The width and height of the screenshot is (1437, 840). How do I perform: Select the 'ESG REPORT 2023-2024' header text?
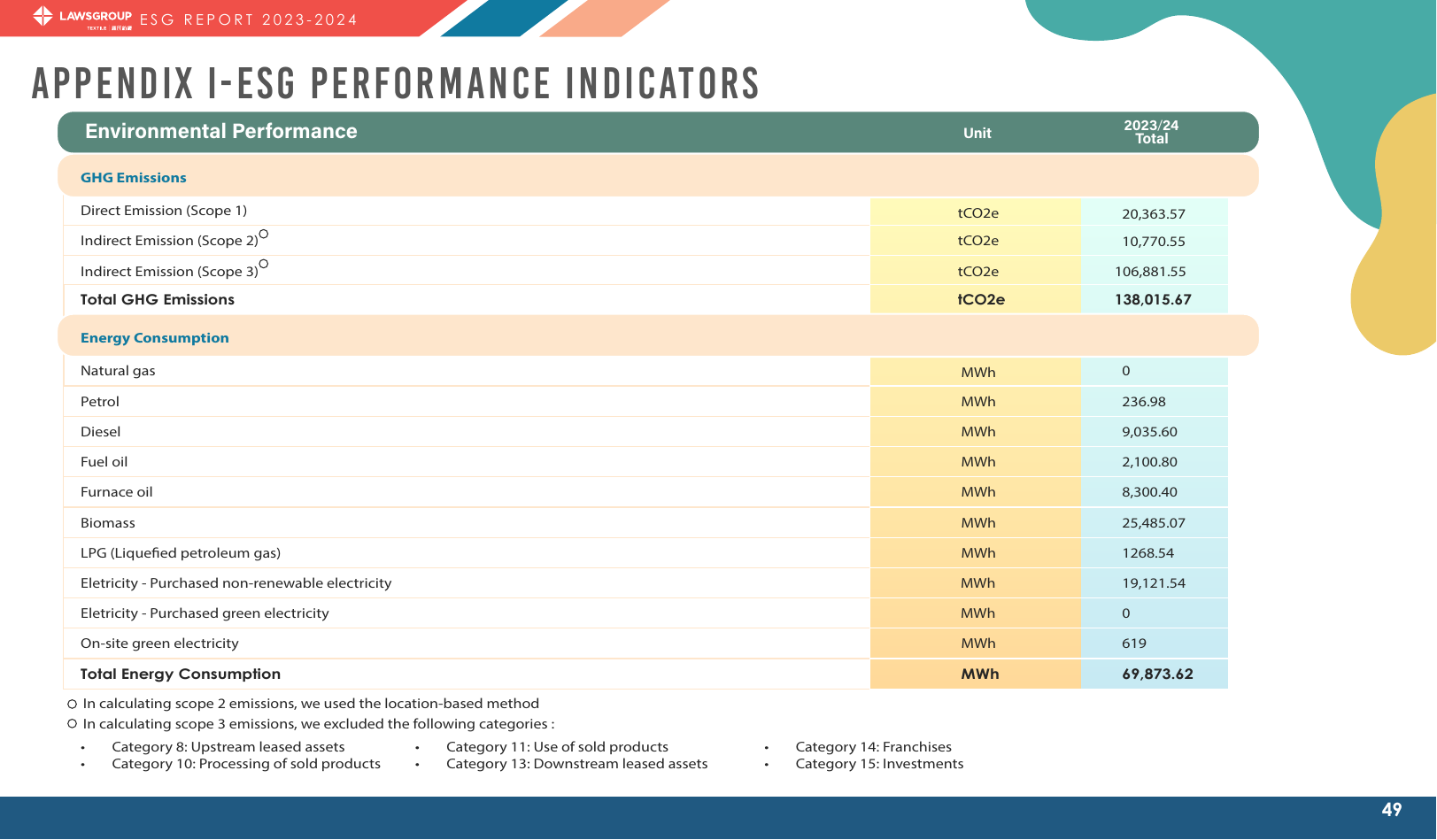click(x=249, y=19)
